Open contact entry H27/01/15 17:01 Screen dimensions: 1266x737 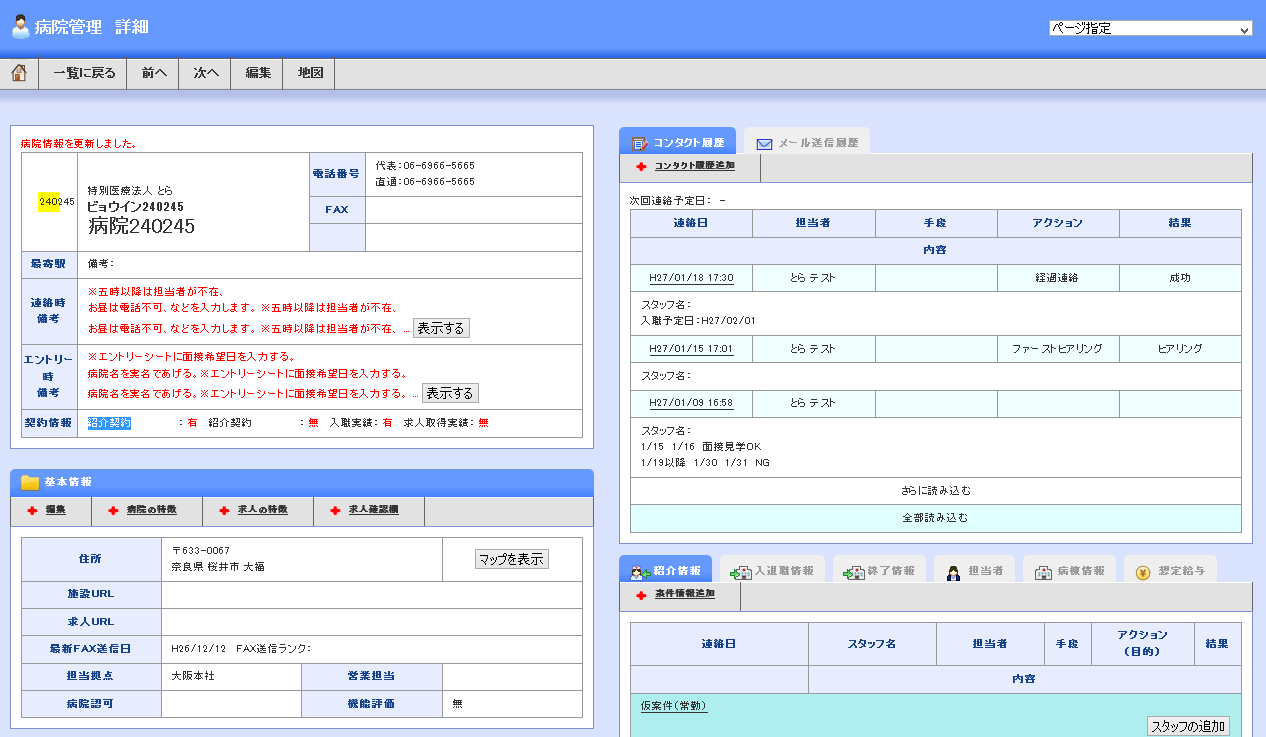691,349
